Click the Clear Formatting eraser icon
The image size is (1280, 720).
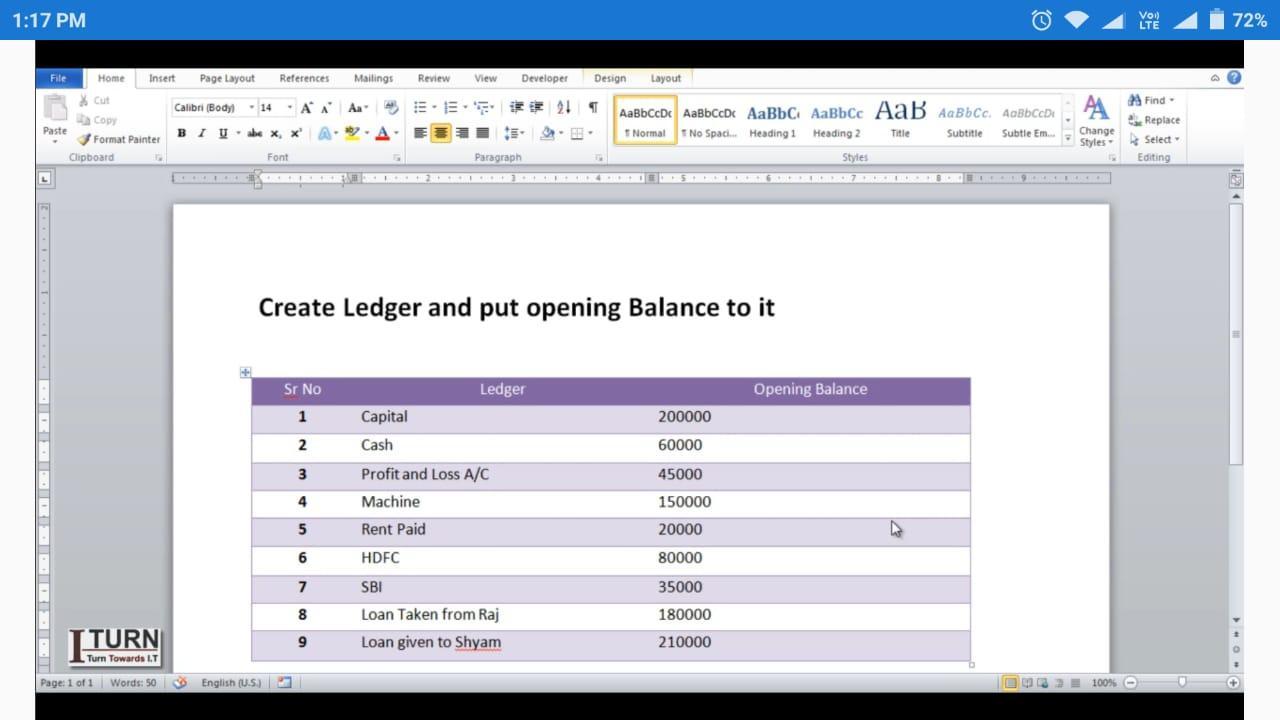391,107
